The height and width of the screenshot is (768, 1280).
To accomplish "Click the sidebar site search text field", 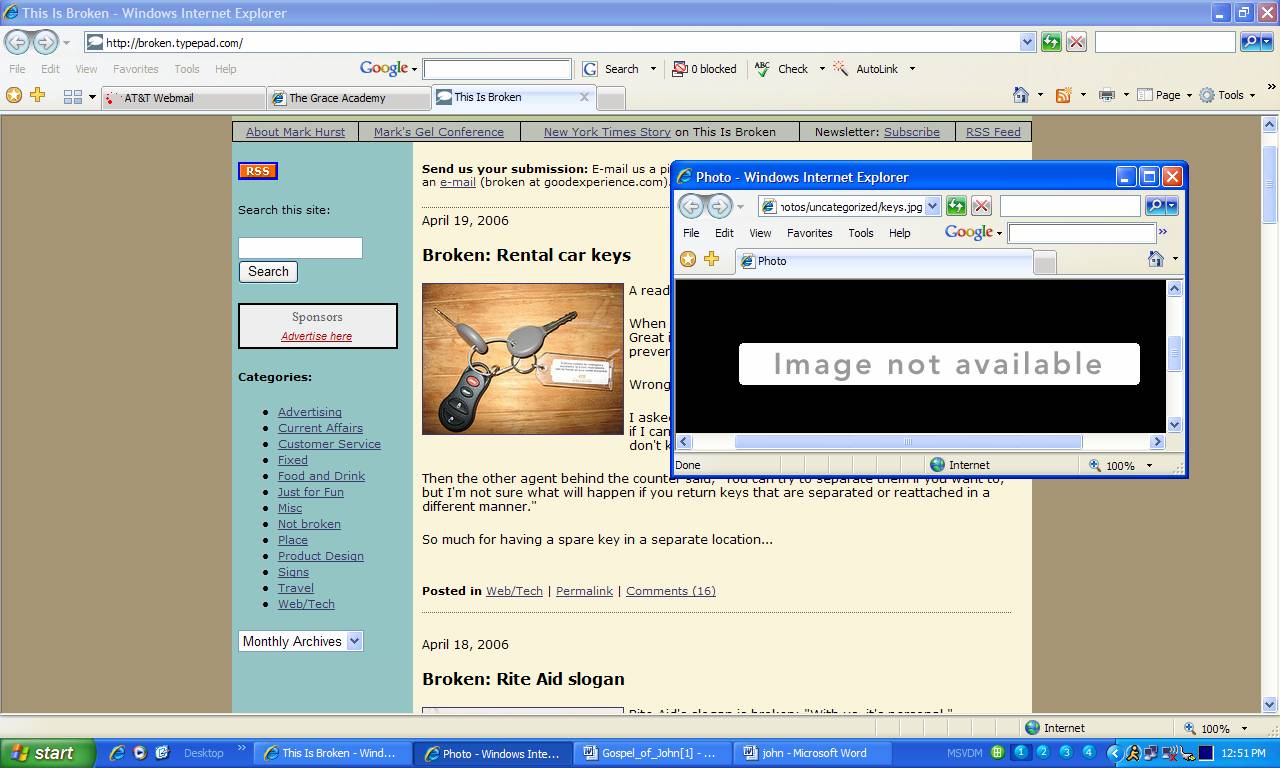I will coord(300,248).
